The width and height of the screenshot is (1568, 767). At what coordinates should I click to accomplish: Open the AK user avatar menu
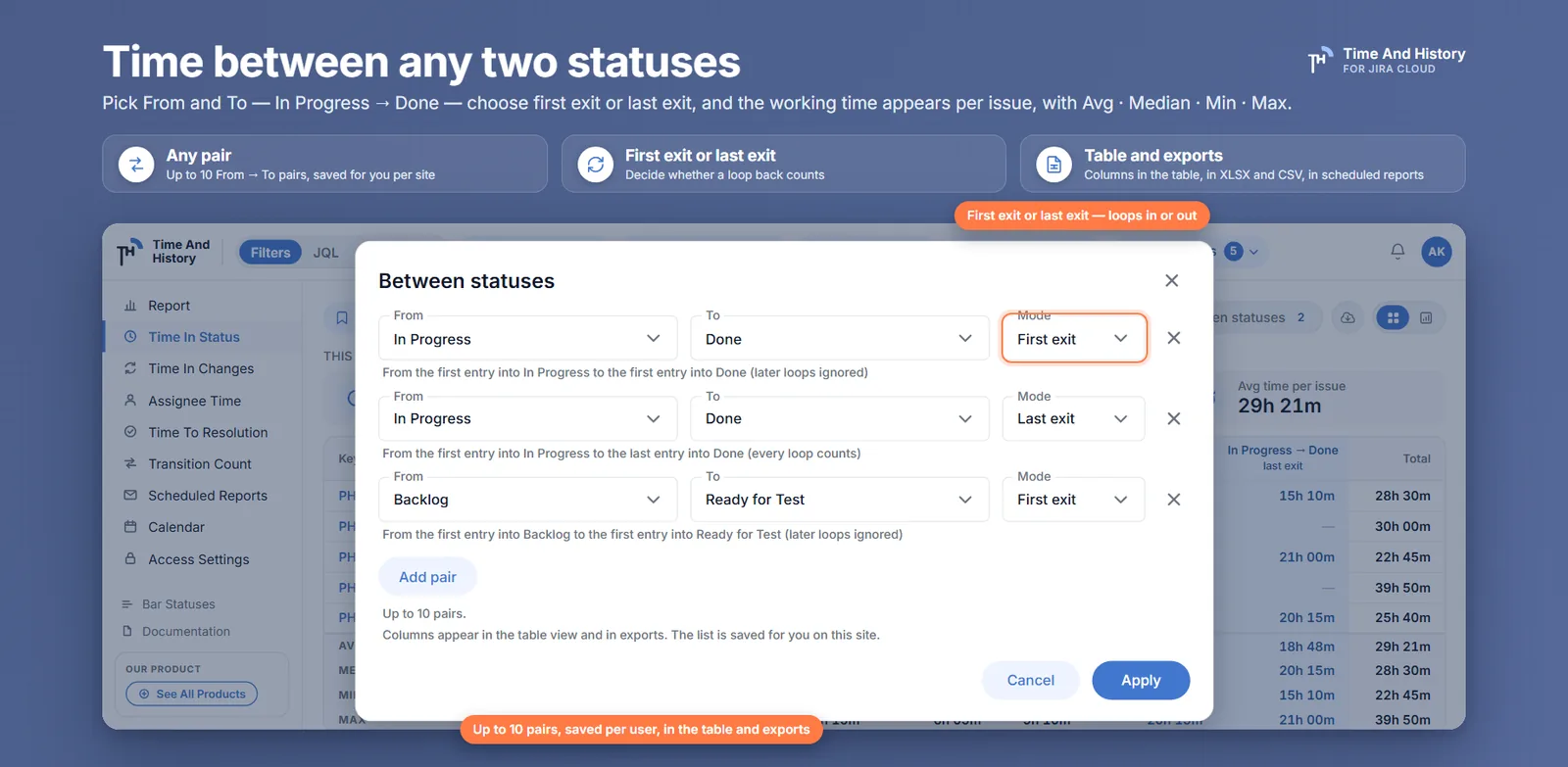click(x=1437, y=252)
